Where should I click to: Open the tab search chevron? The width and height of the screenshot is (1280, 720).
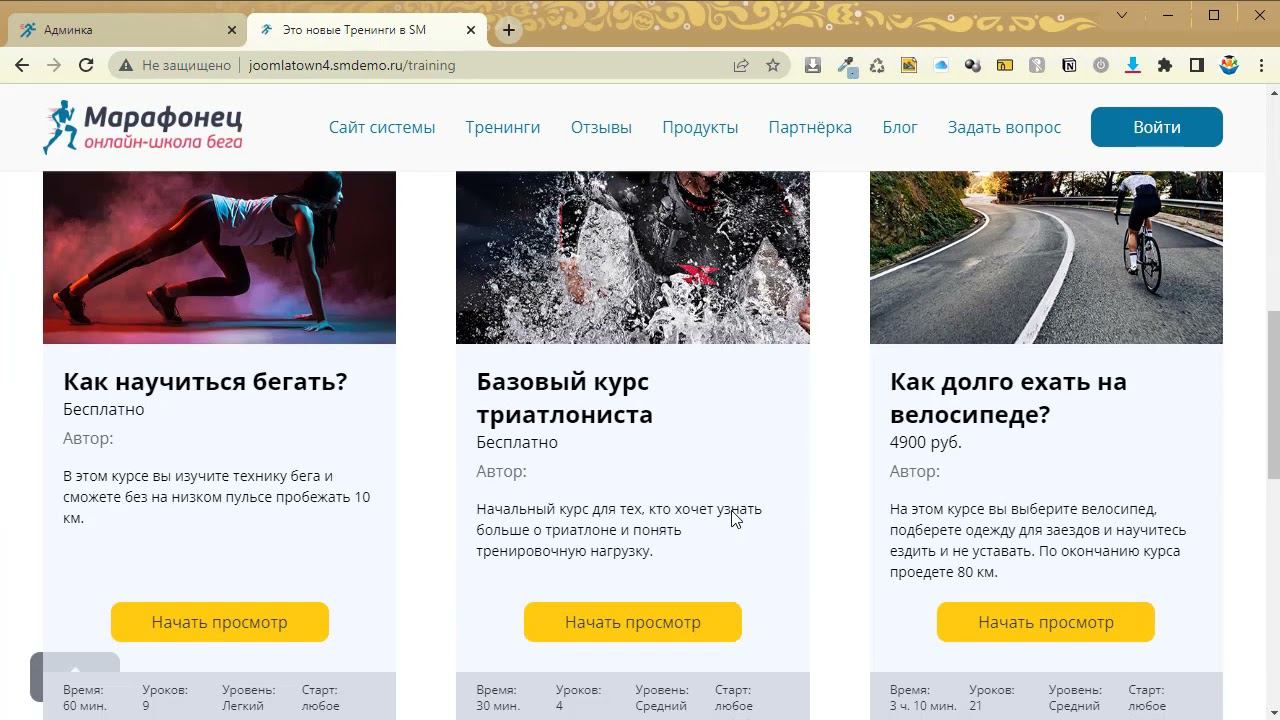[x=1122, y=15]
